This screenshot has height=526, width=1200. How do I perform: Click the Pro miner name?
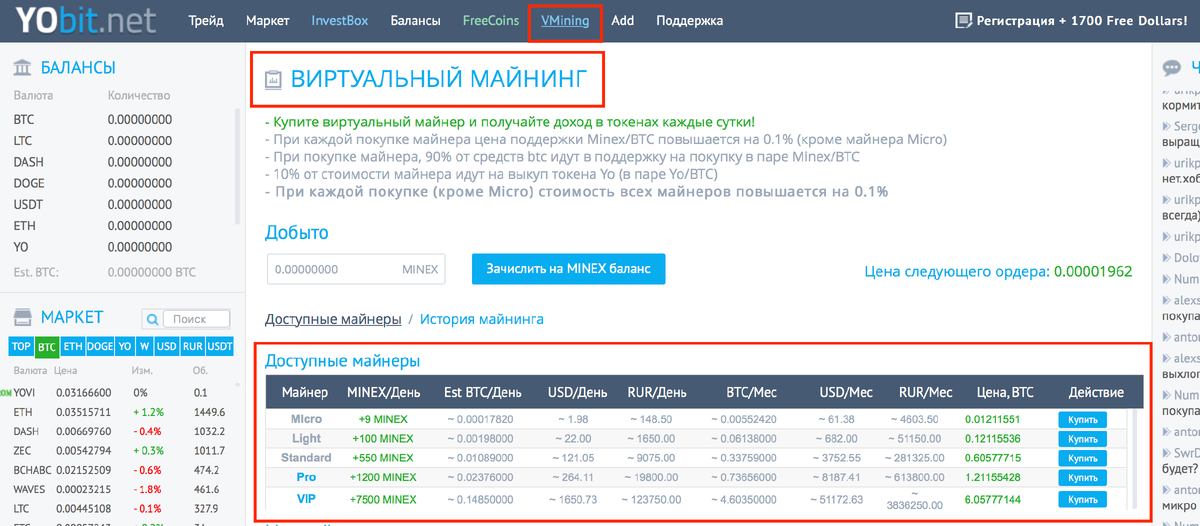point(306,477)
